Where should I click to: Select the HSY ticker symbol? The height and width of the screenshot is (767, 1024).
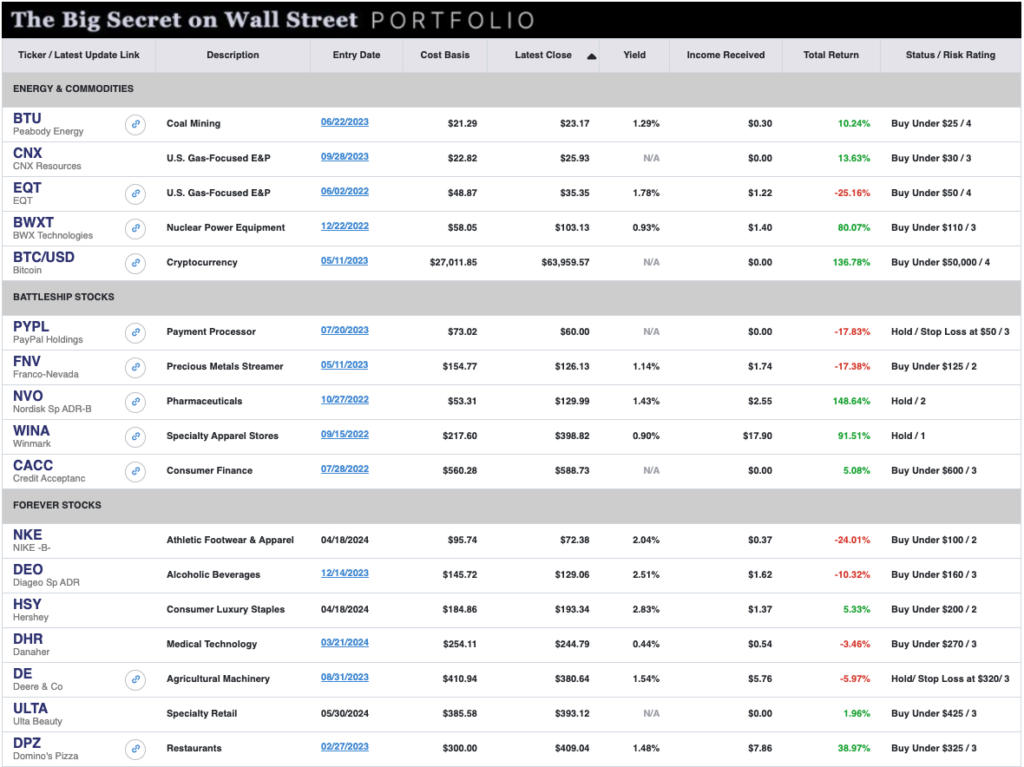27,604
